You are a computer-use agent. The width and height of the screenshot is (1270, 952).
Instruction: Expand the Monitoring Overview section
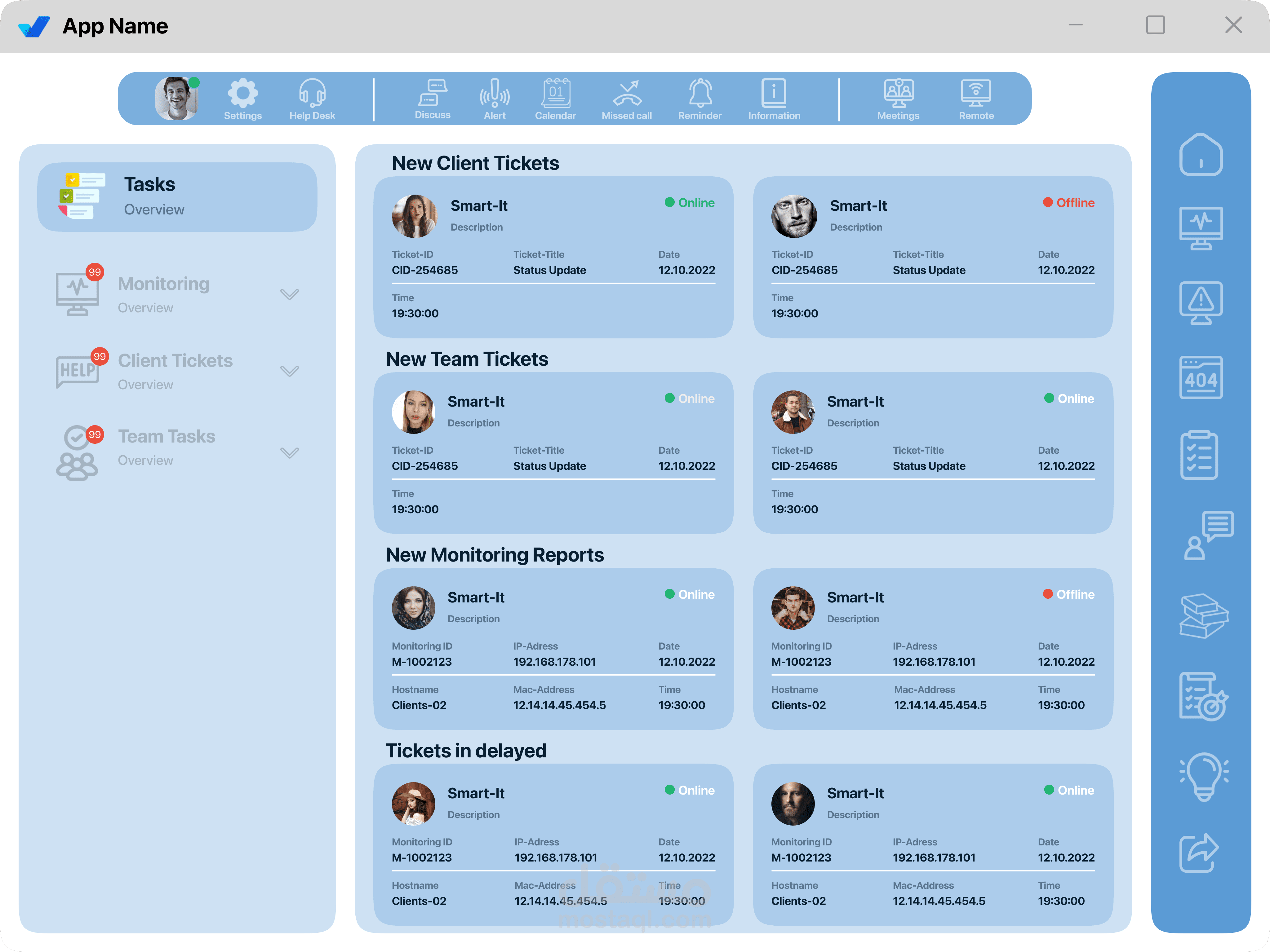289,294
